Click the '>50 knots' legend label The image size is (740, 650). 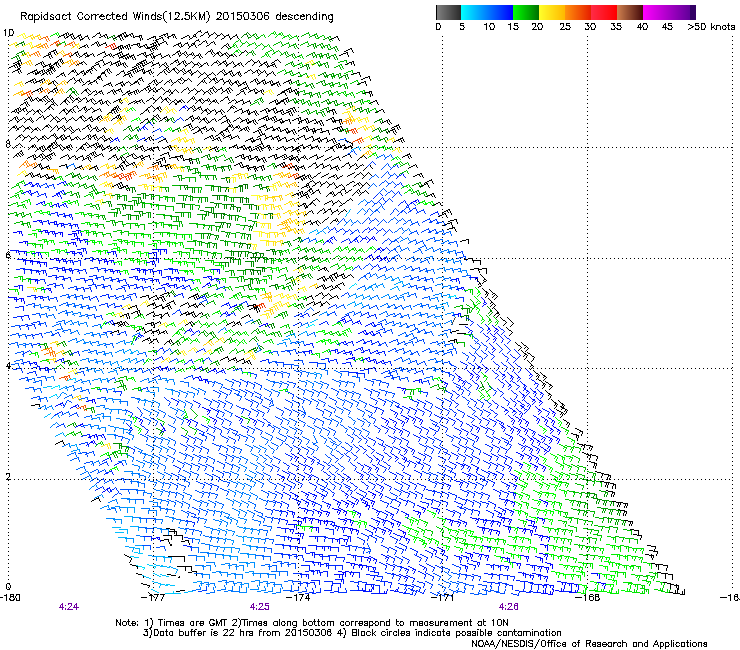pyautogui.click(x=711, y=27)
